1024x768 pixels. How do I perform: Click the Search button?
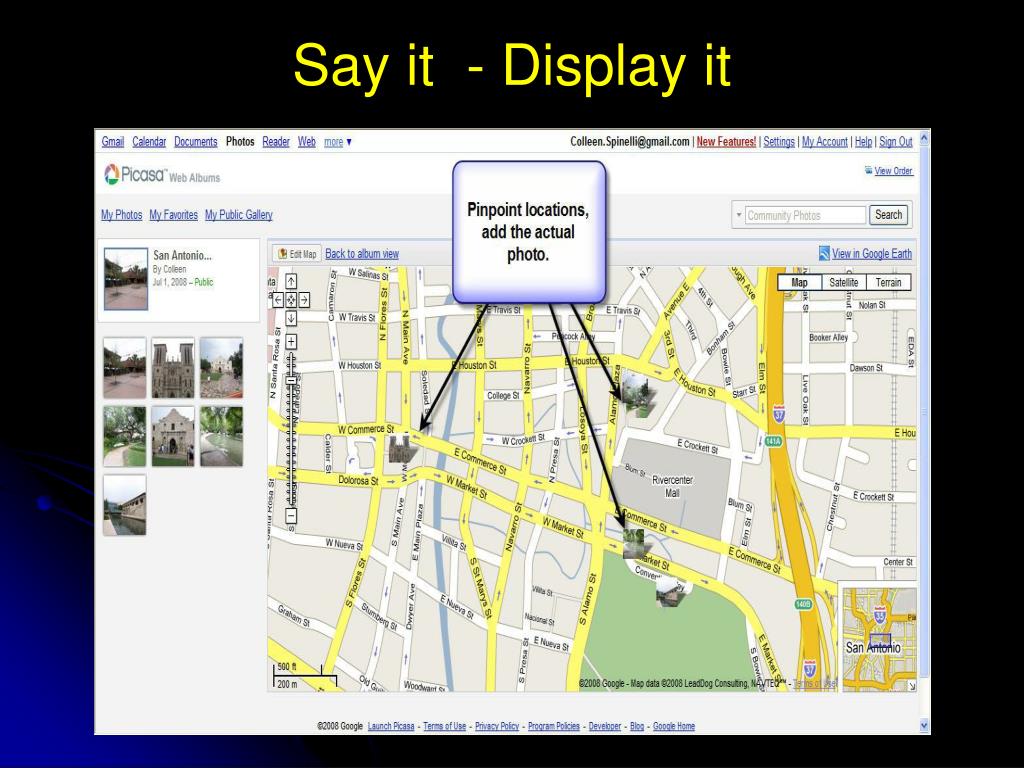888,215
